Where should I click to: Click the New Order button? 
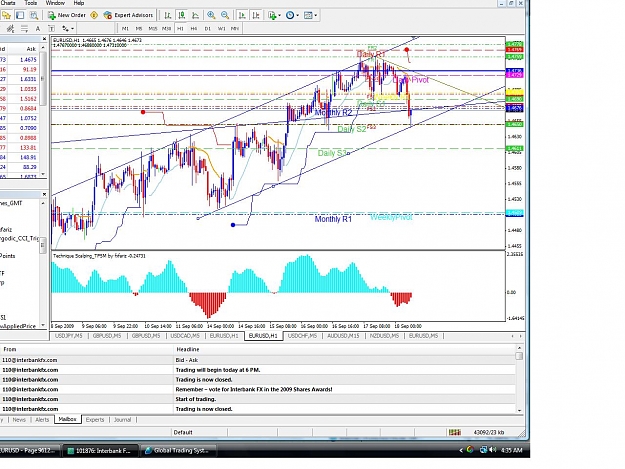67,15
